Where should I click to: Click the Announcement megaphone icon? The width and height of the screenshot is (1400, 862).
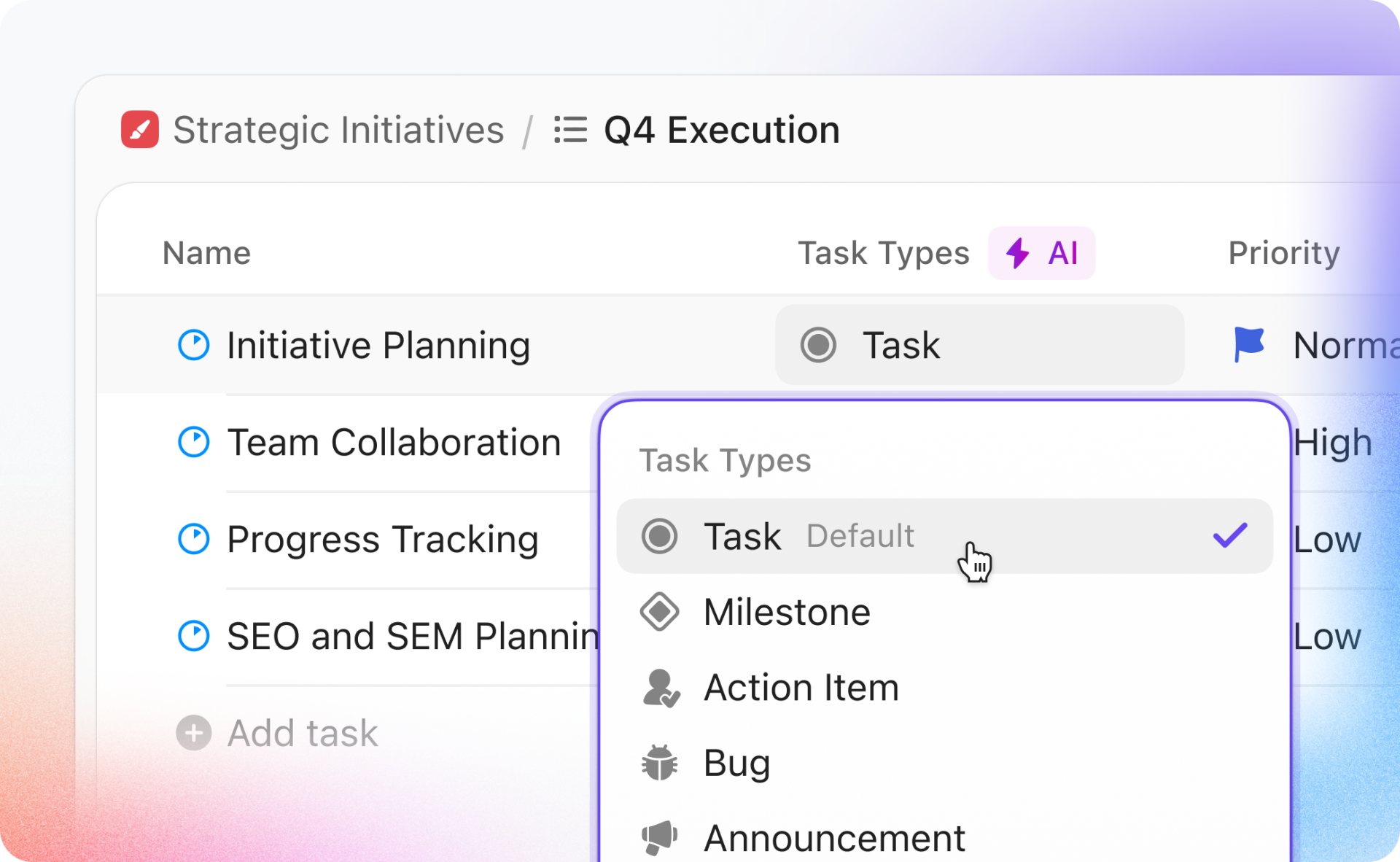coord(659,837)
